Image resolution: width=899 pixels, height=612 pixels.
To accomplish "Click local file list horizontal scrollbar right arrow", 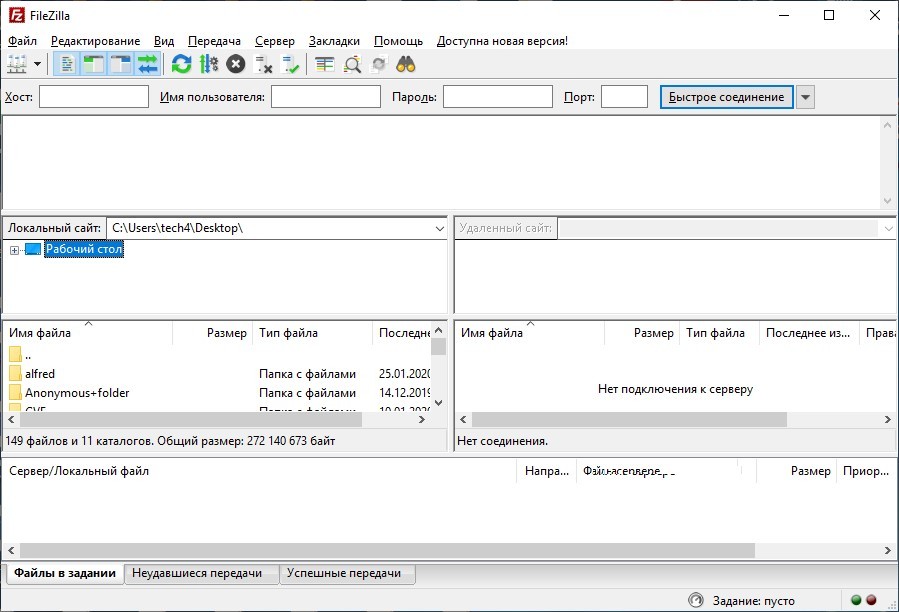I will [422, 420].
